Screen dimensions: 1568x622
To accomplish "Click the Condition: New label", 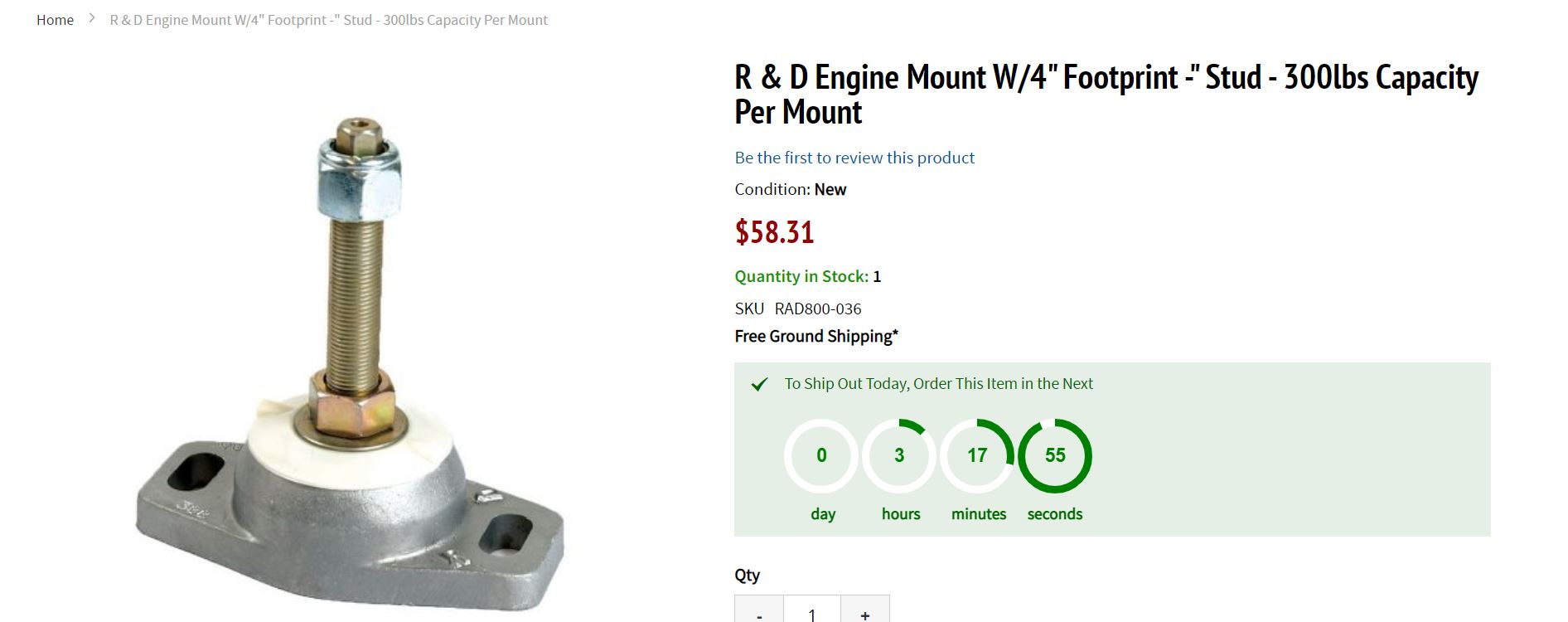I will click(x=790, y=189).
